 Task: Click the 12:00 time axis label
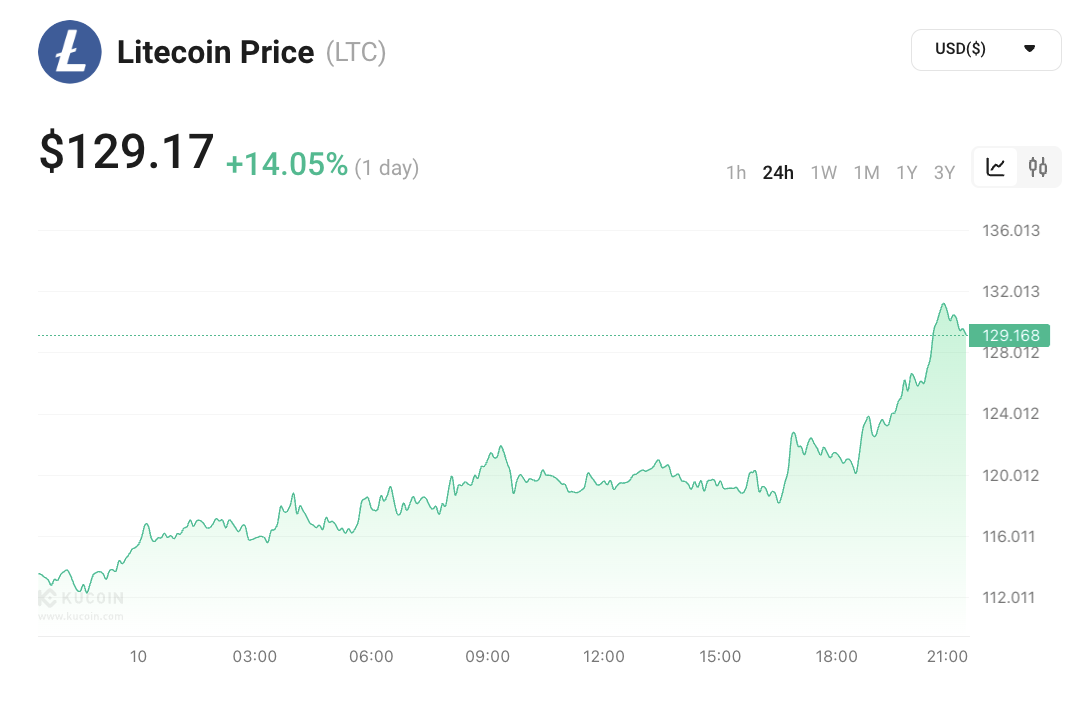coord(604,657)
